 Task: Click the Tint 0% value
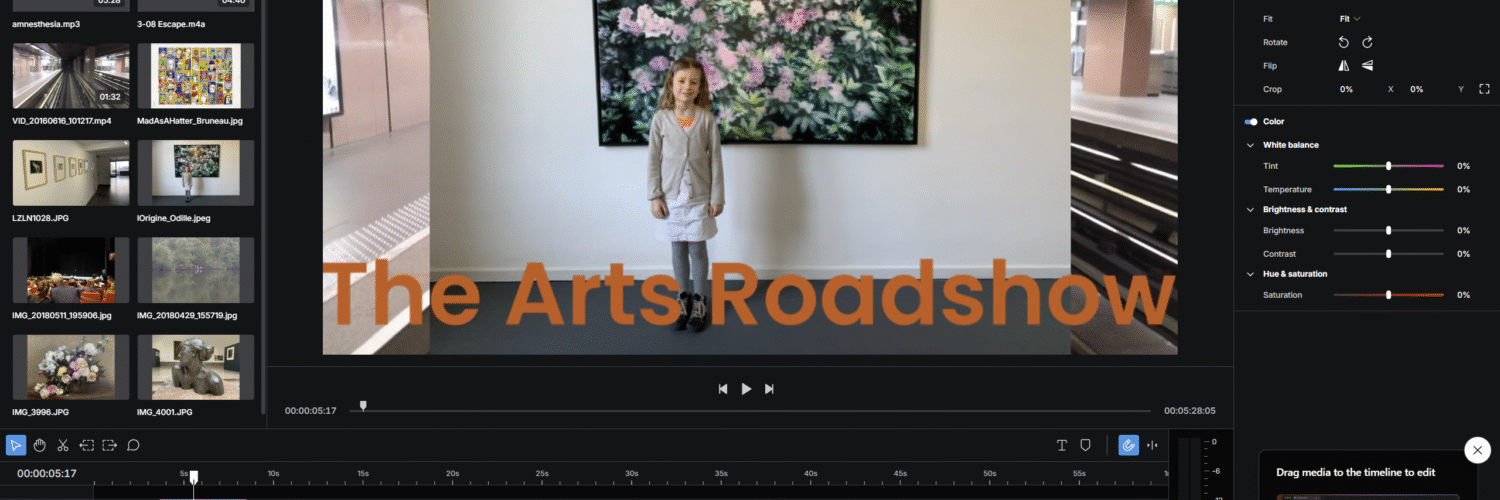click(x=1463, y=166)
